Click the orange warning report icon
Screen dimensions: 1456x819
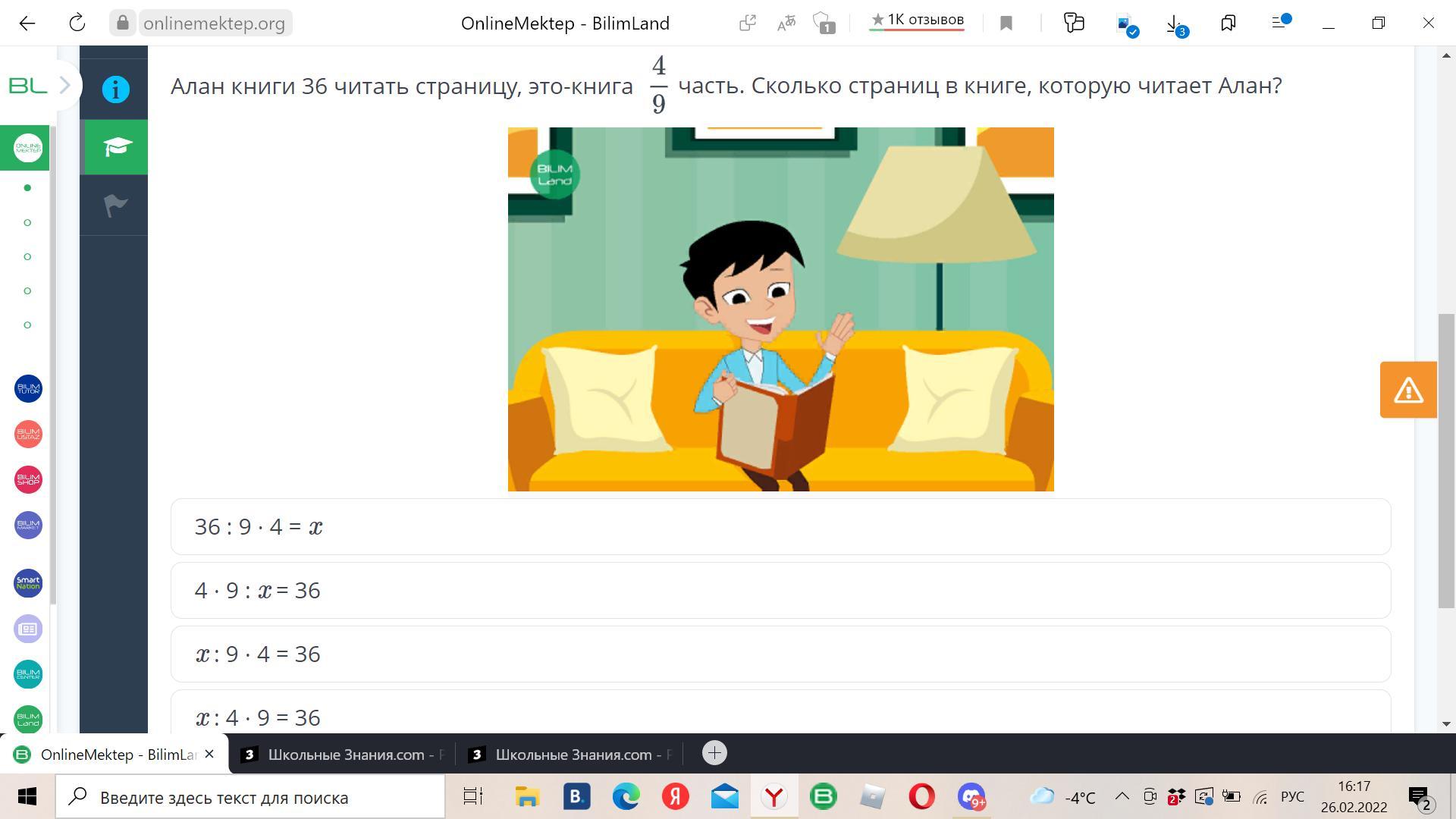tap(1408, 390)
